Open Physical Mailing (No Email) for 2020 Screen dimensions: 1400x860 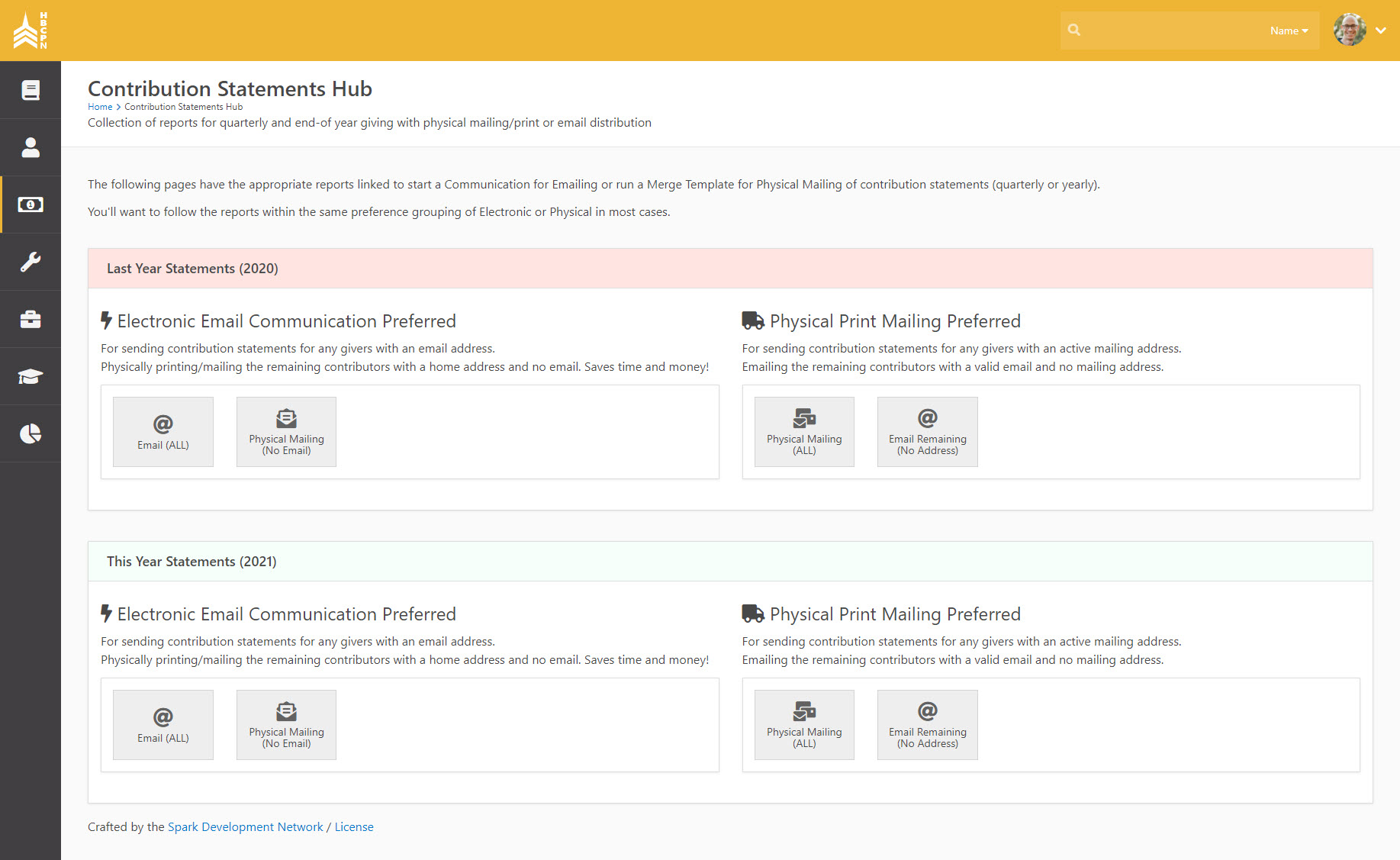click(286, 432)
